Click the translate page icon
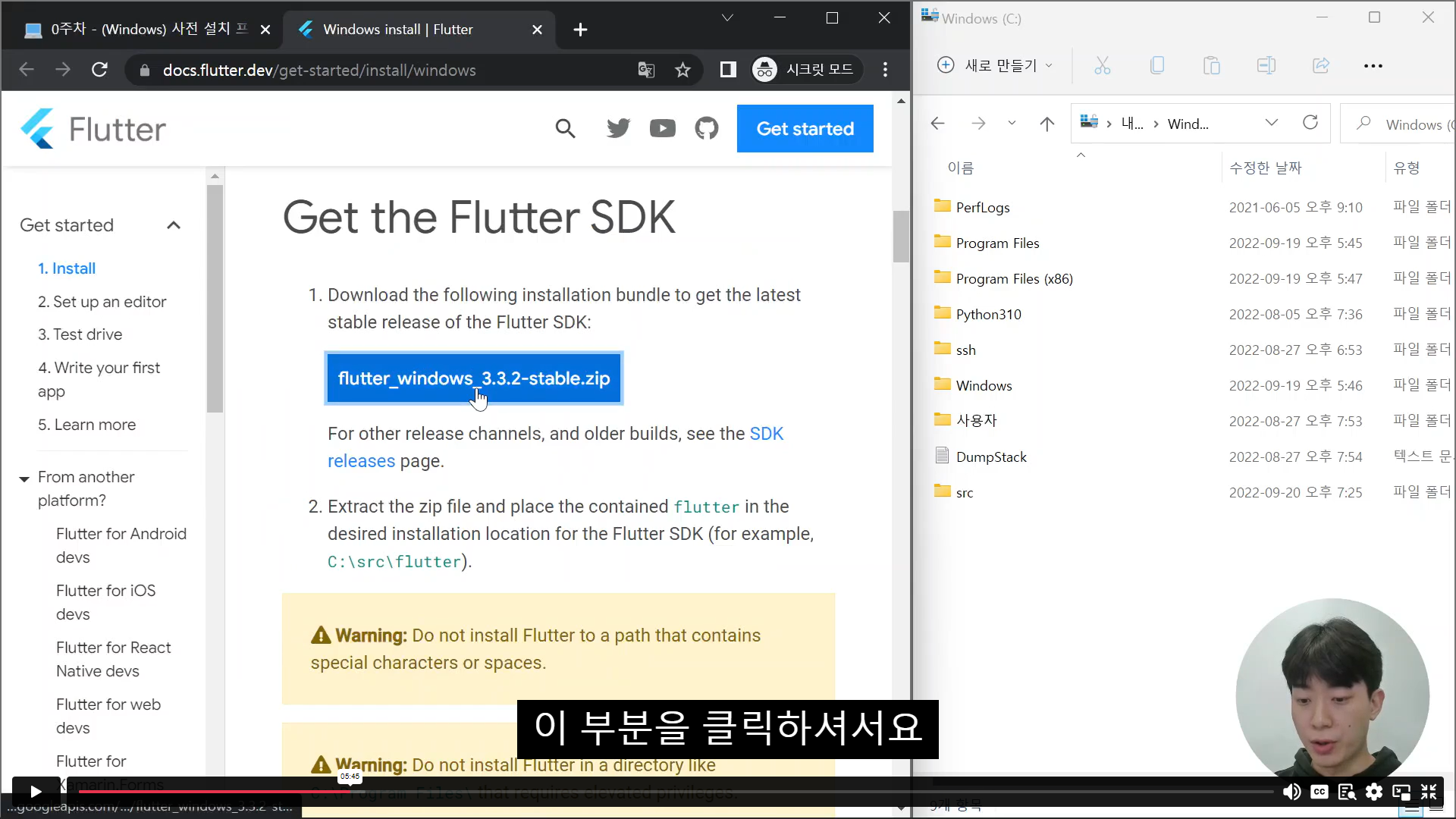The width and height of the screenshot is (1456, 819). (646, 70)
